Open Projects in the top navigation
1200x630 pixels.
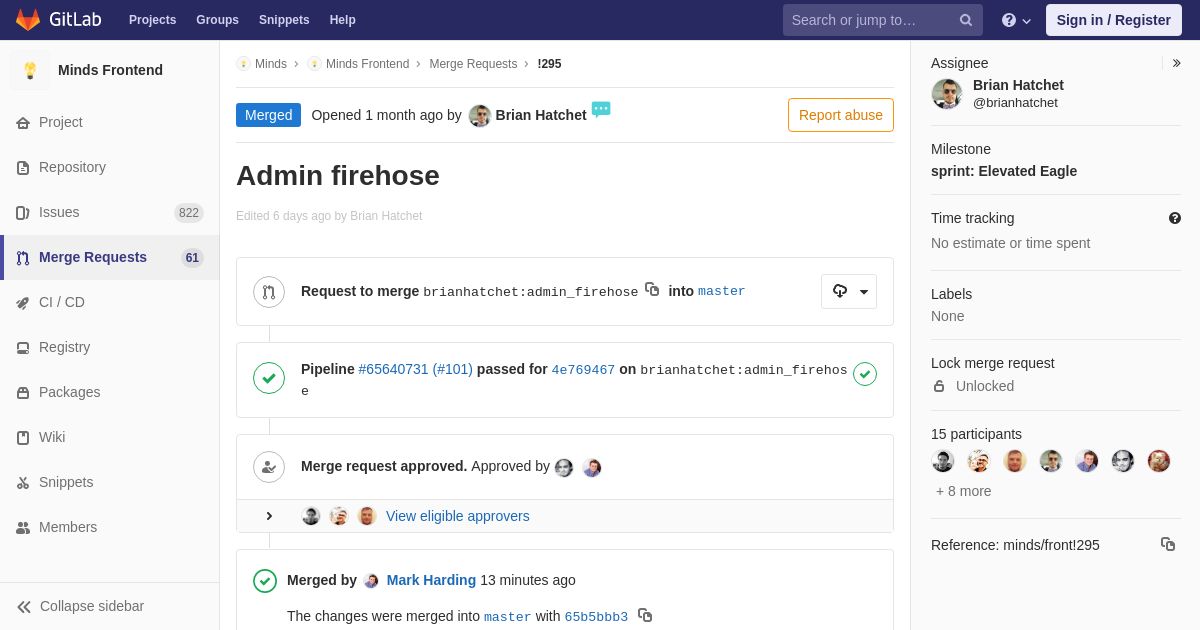152,20
